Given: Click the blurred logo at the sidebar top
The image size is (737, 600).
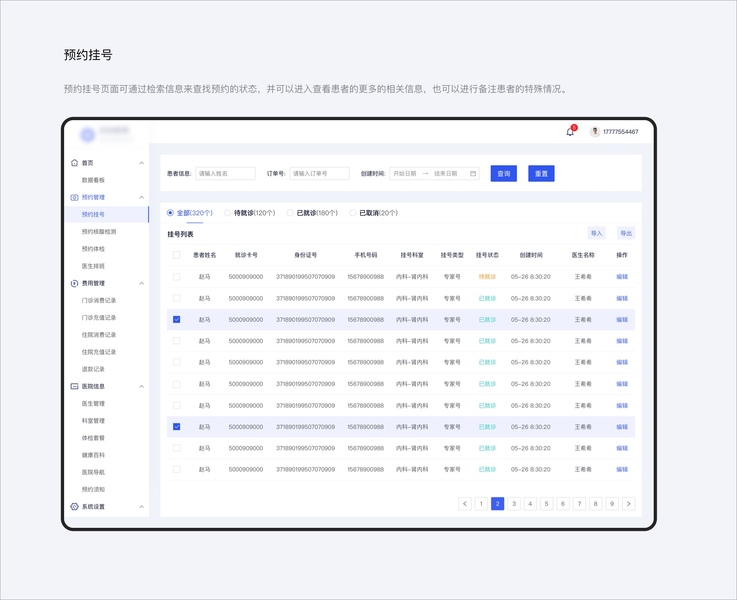Looking at the screenshot, I should point(87,135).
